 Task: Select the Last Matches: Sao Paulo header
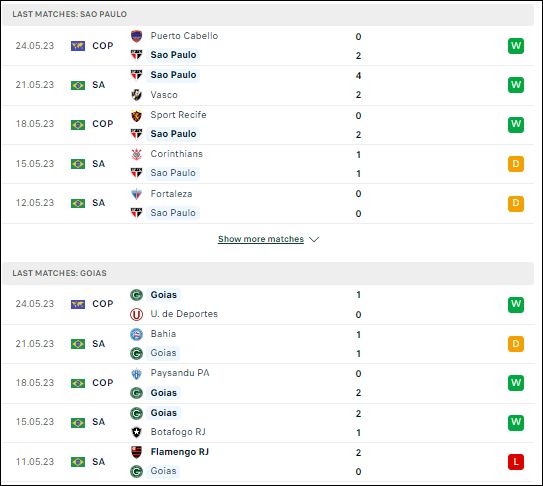pos(268,14)
